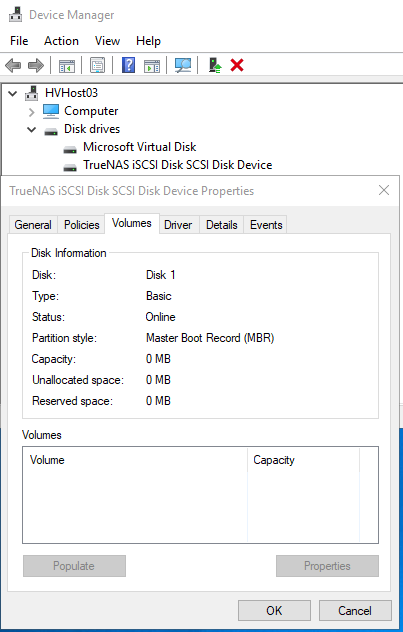Open the Properties toolbar icon

[98, 65]
